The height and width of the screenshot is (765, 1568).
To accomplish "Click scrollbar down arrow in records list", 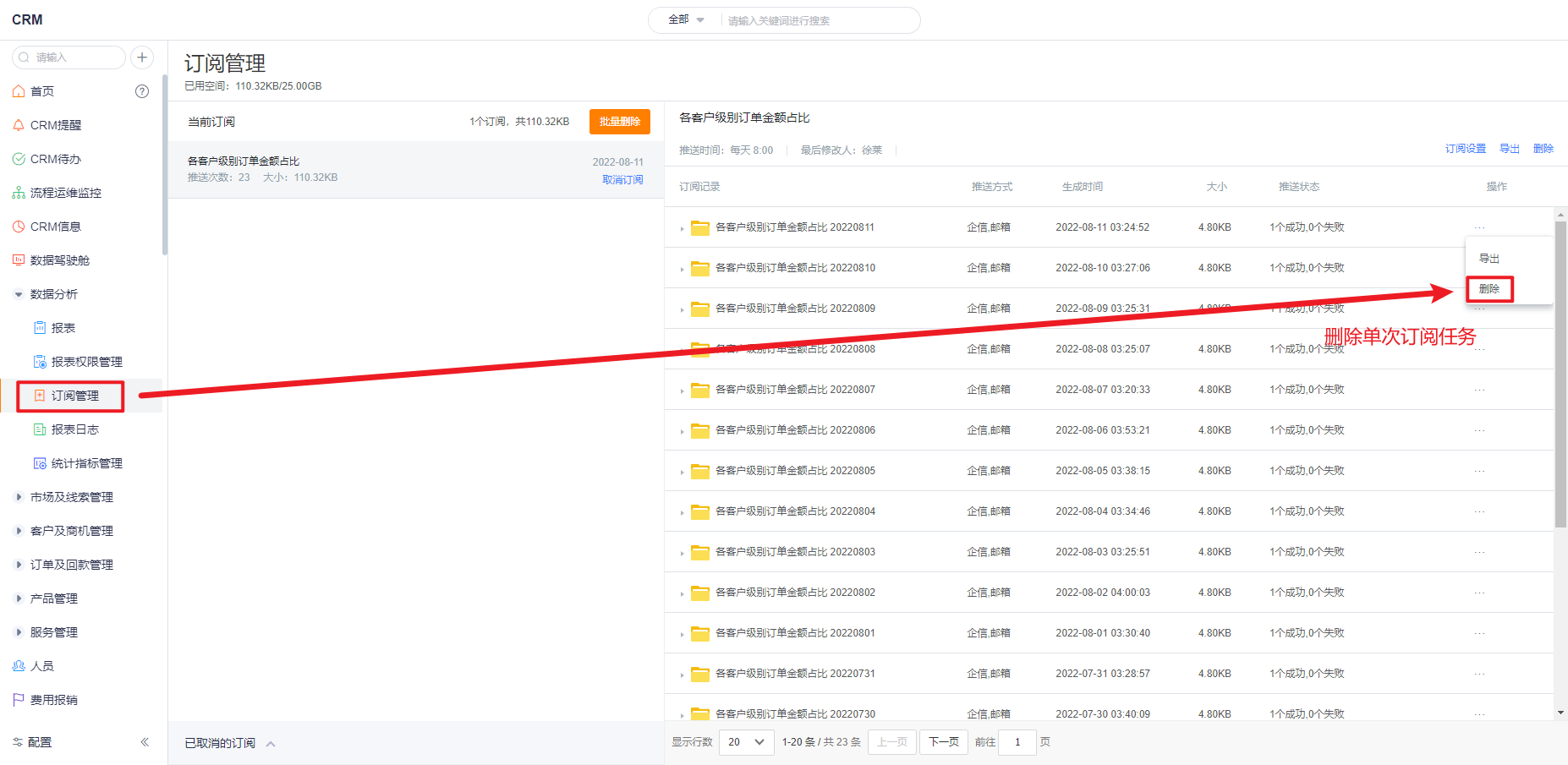I will pyautogui.click(x=1560, y=713).
